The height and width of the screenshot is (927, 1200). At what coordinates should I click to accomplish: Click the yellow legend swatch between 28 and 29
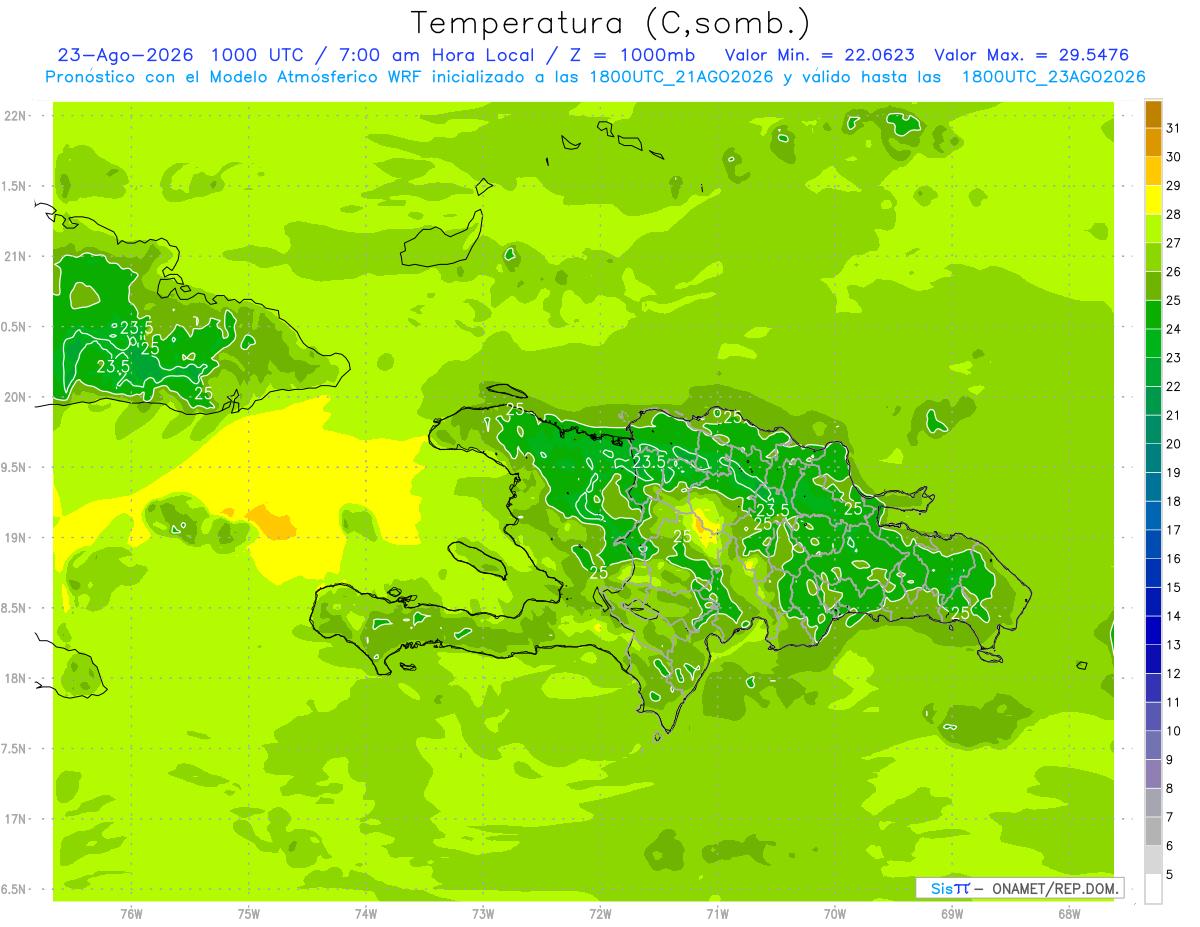pos(1153,200)
